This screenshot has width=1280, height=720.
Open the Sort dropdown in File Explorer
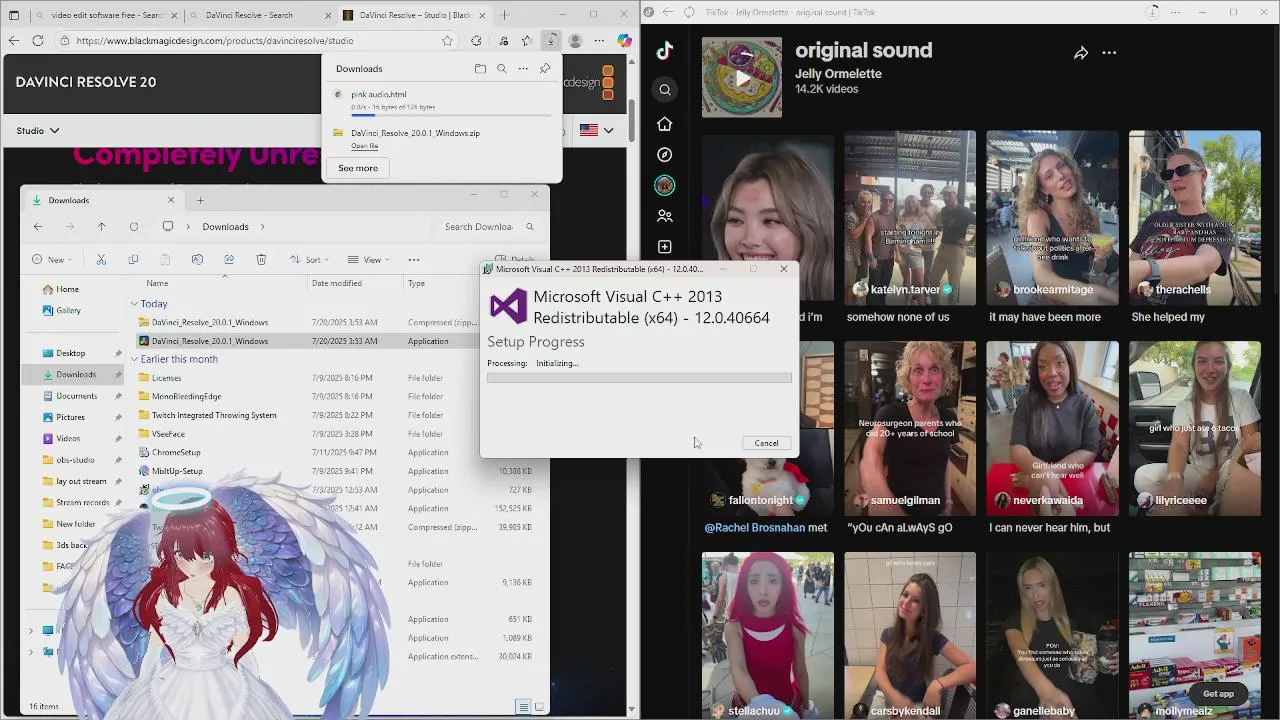311,260
